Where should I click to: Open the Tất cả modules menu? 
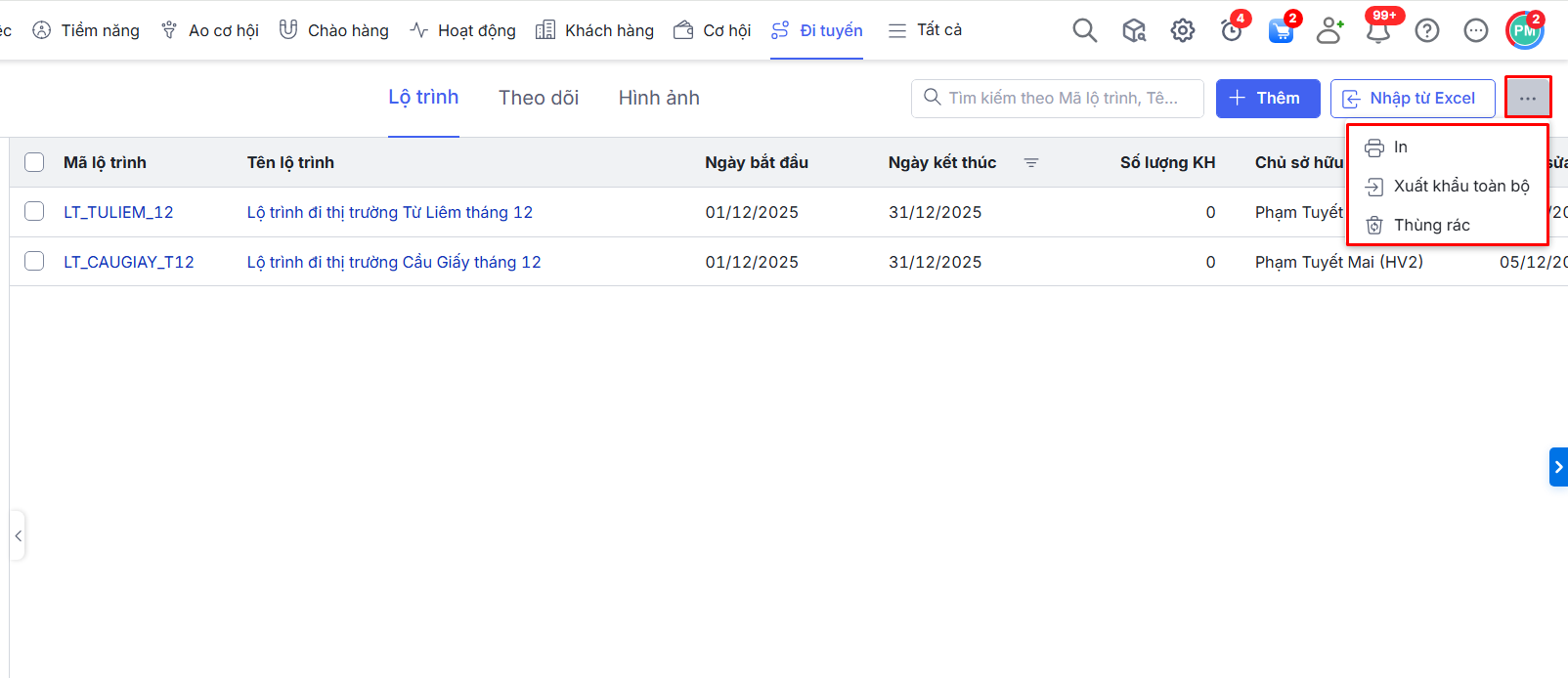click(x=925, y=30)
